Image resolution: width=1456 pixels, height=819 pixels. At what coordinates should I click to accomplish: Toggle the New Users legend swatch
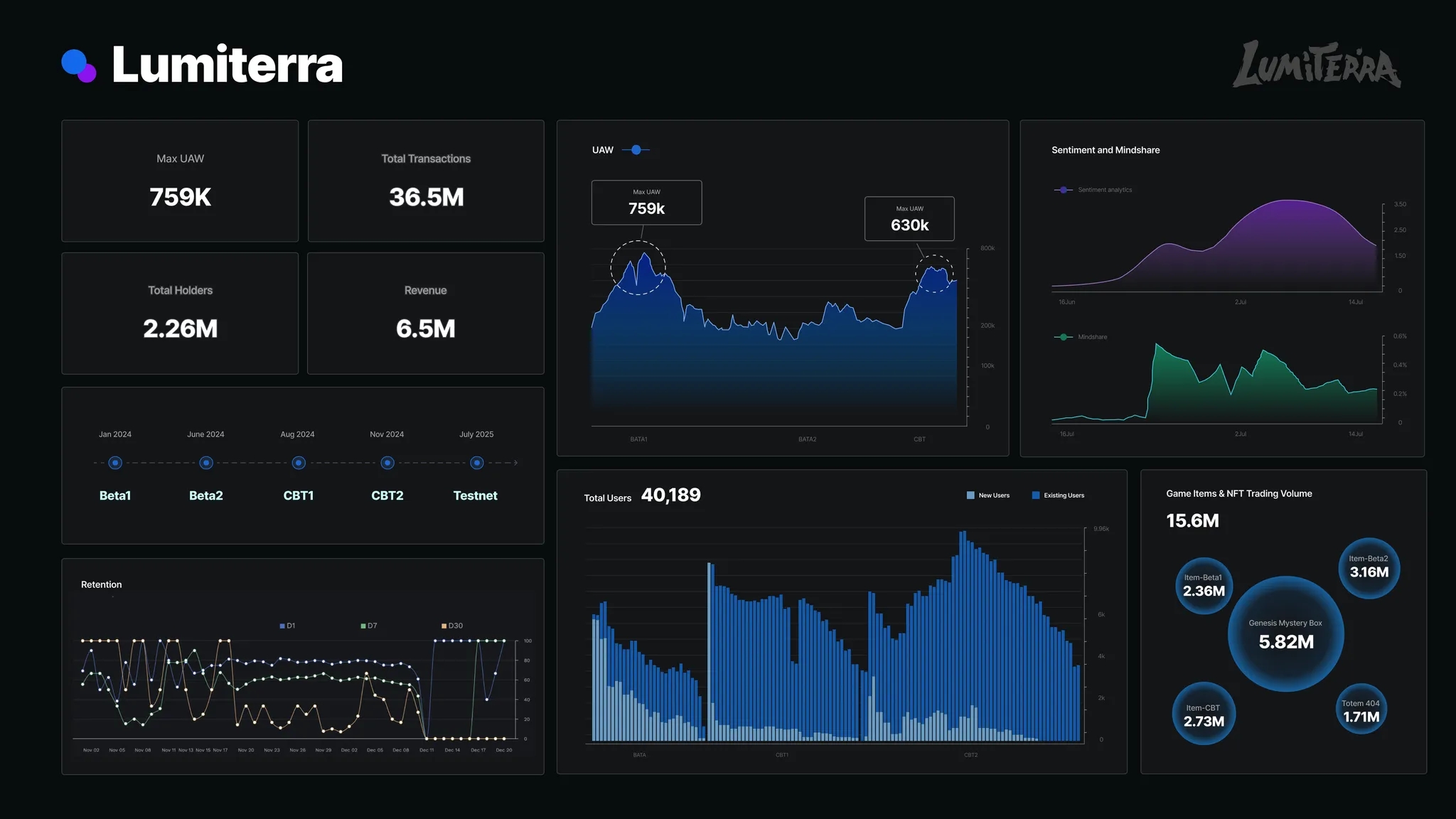970,496
